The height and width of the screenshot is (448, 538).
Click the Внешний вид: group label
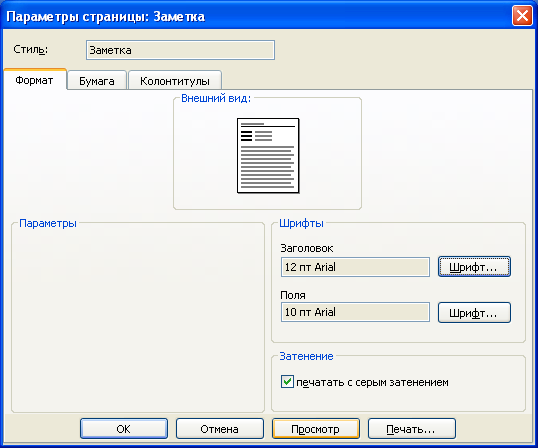pos(216,98)
